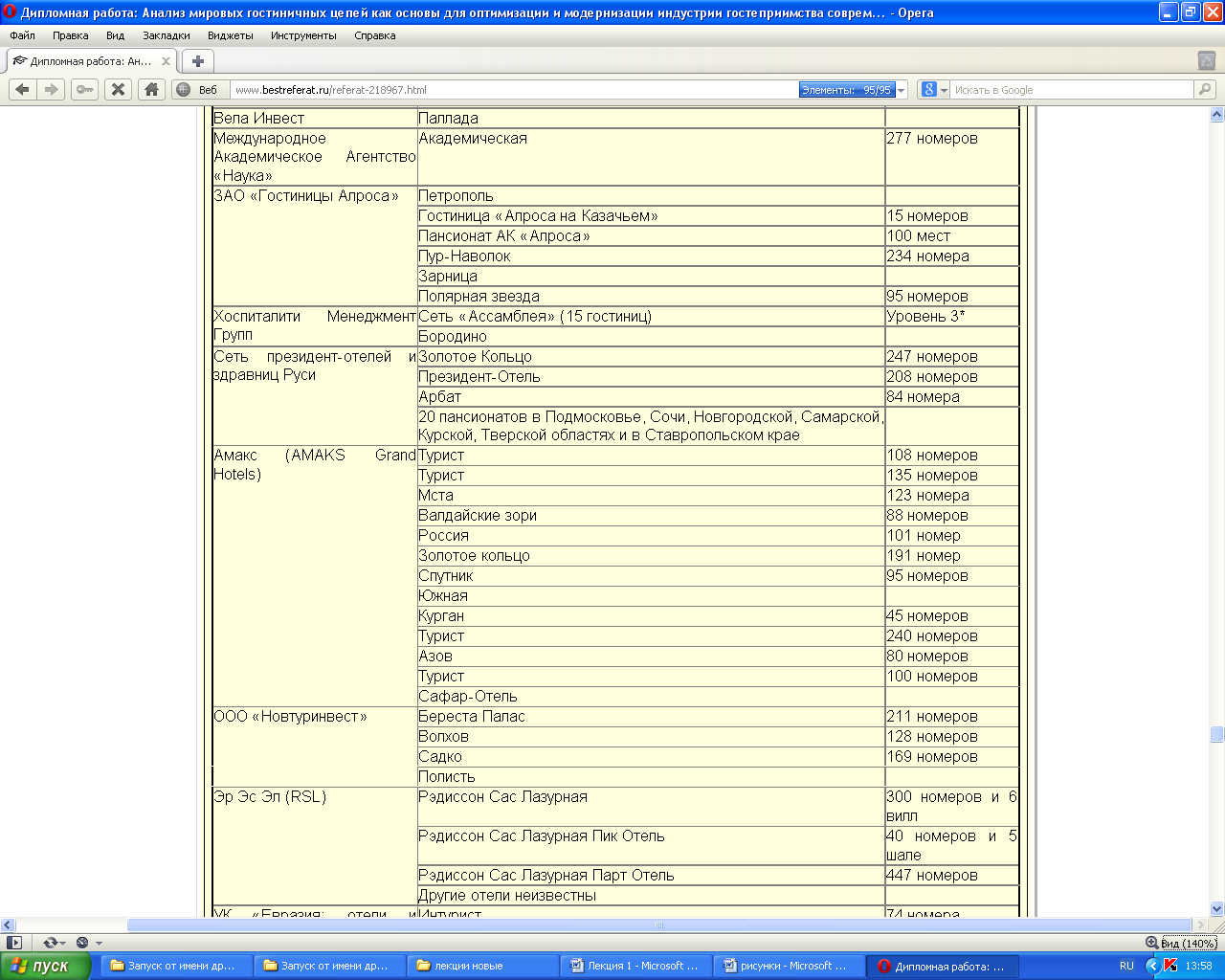1225x980 pixels.
Task: Open Opera Turbo speed icon
Action: point(82,943)
